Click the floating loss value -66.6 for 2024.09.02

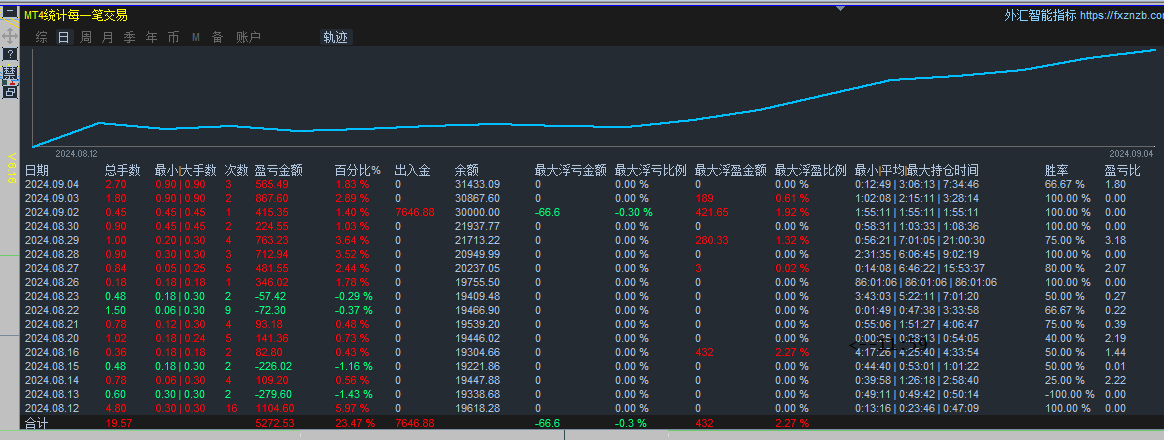[548, 212]
